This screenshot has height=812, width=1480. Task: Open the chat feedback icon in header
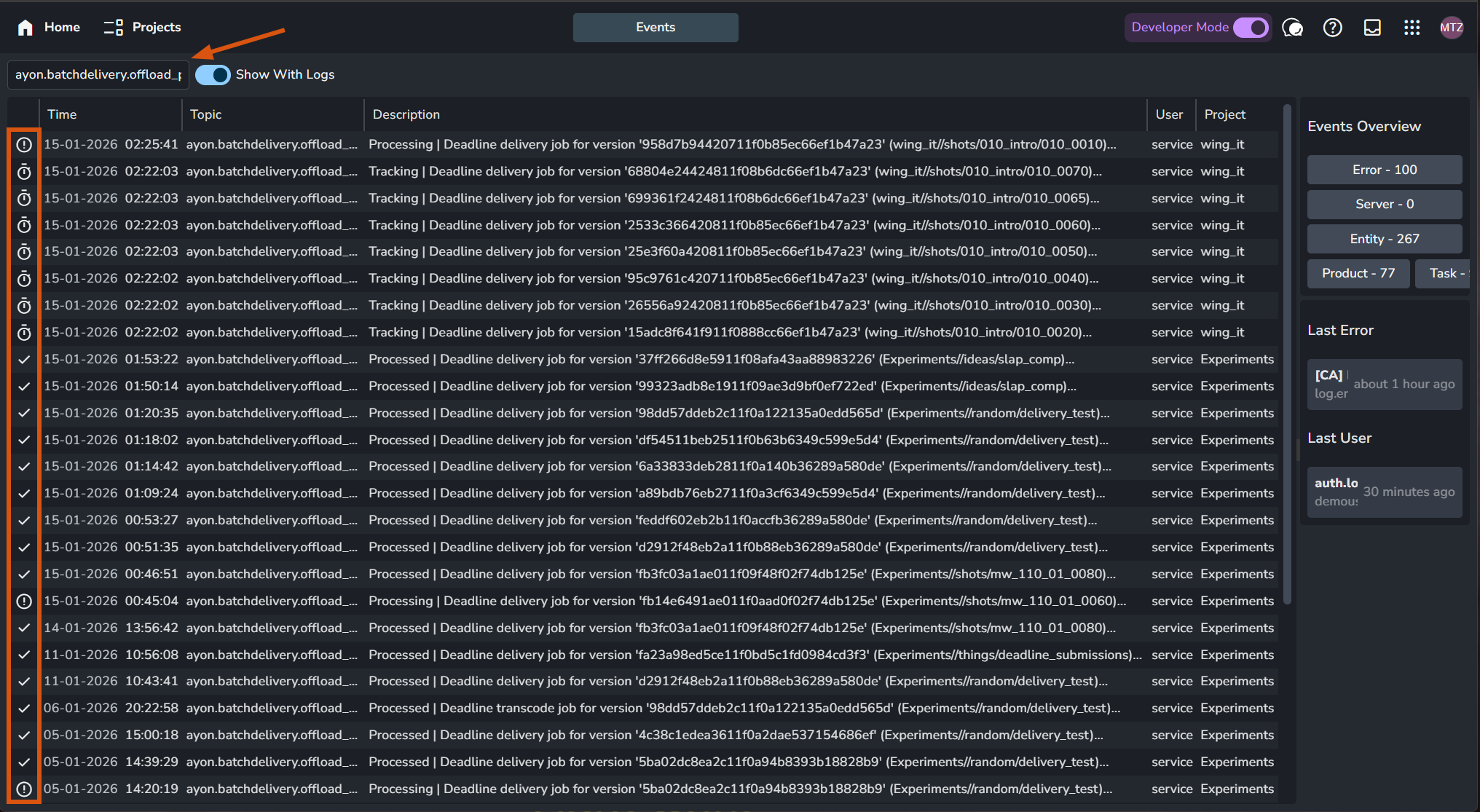1292,28
